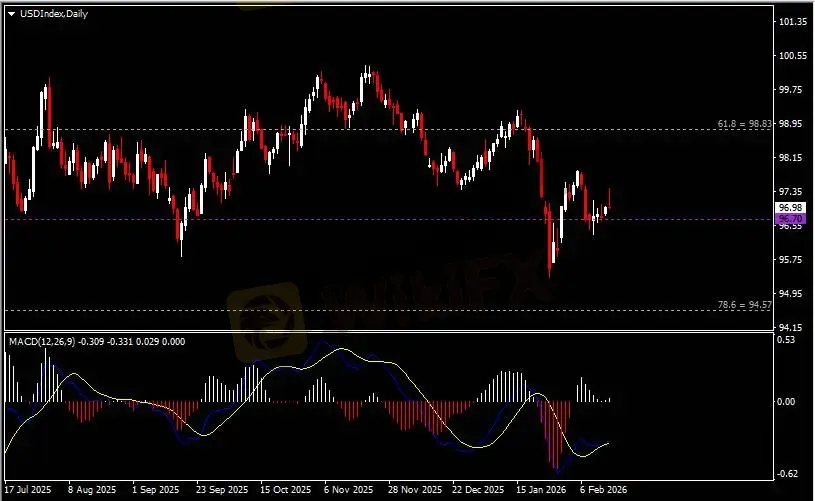
Task: Click the 94.15 price scale value
Action: (x=793, y=328)
